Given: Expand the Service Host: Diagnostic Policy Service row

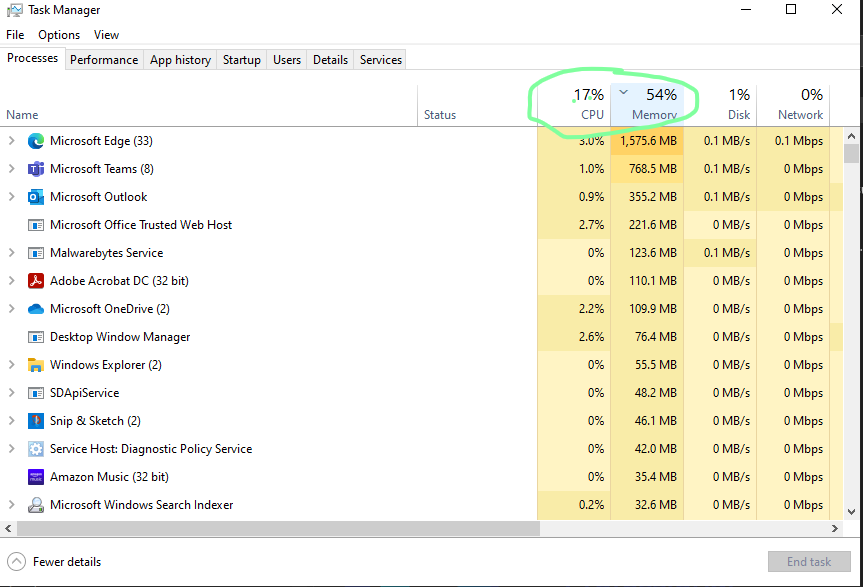Looking at the screenshot, I should coord(12,449).
